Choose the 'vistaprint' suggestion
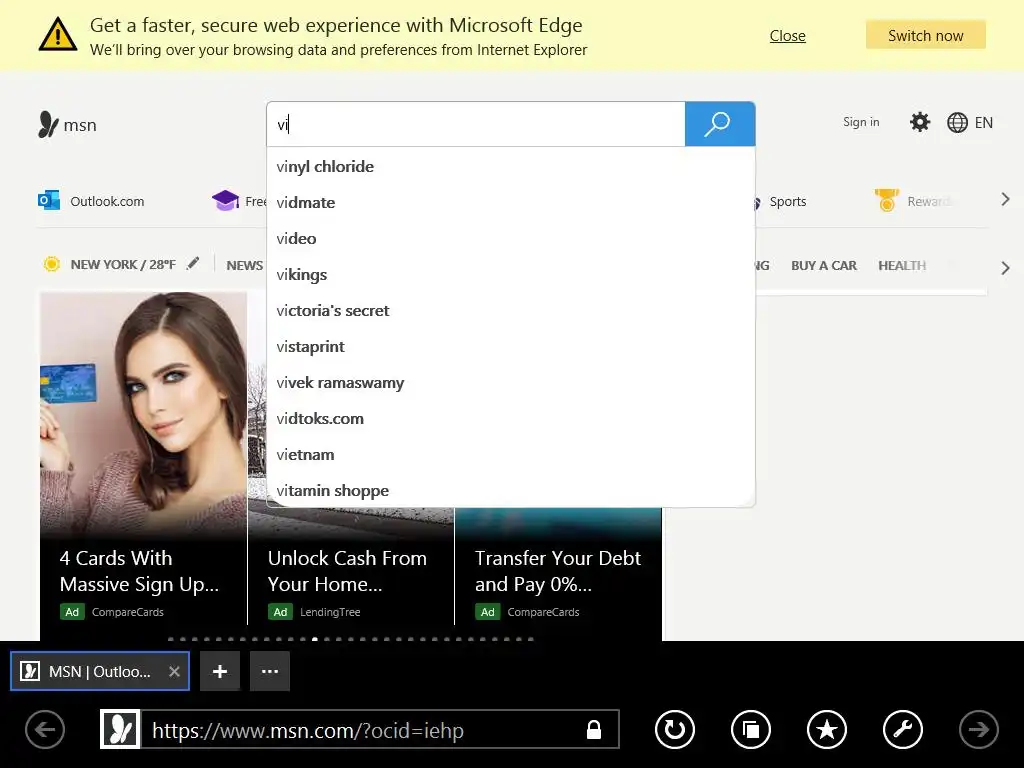 (x=511, y=346)
